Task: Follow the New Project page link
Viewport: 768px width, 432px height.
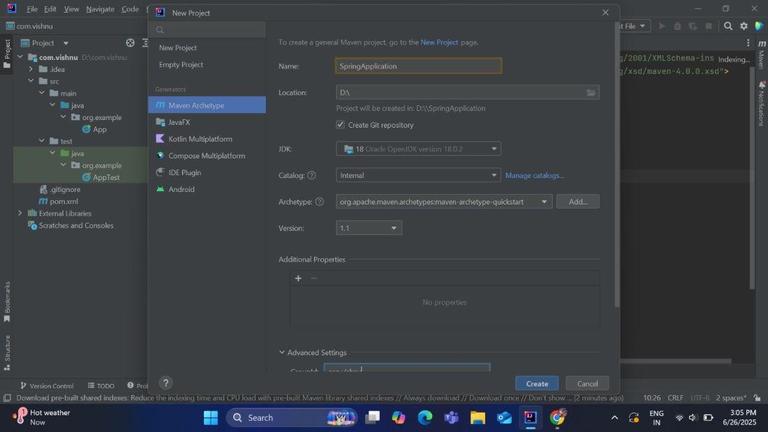Action: pos(439,43)
